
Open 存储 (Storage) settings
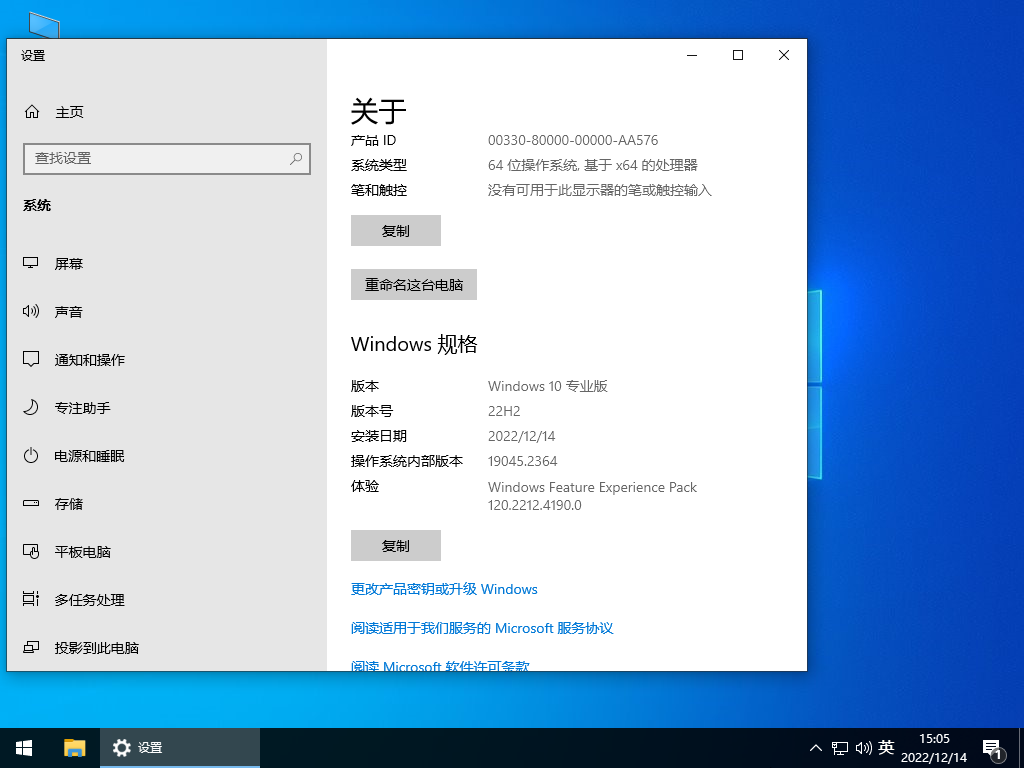tap(69, 503)
